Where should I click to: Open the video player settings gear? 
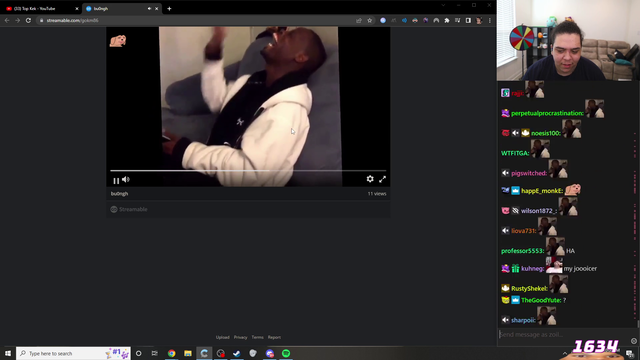point(370,179)
